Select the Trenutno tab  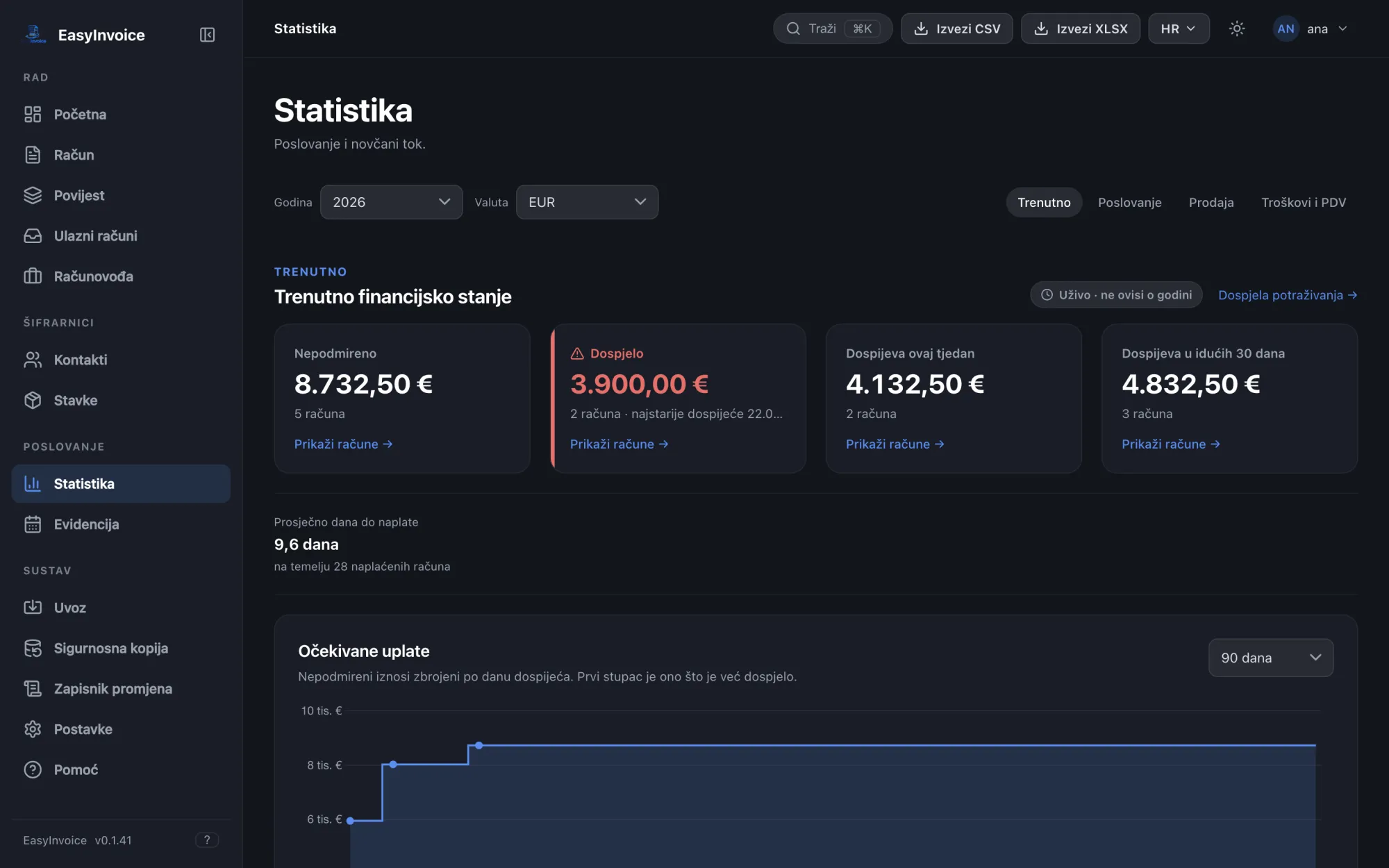click(1044, 202)
